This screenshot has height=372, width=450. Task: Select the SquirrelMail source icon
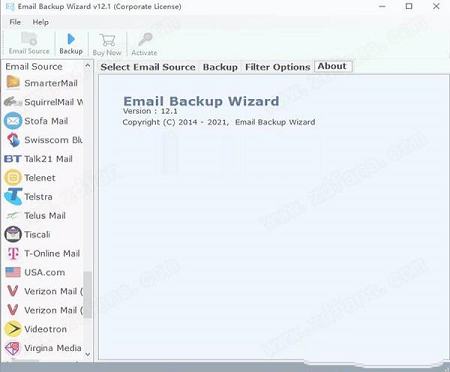click(x=13, y=101)
